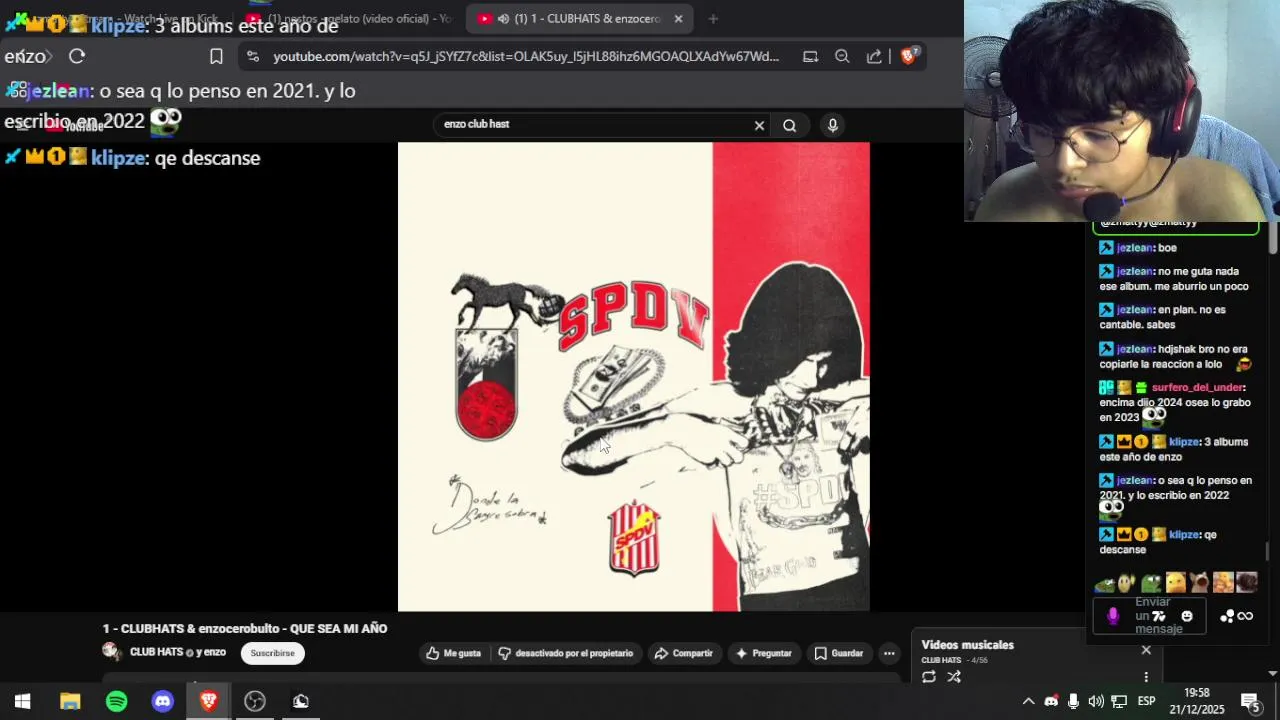The height and width of the screenshot is (720, 1280).
Task: Subscribe with the Suscribirse button
Action: coord(272,653)
